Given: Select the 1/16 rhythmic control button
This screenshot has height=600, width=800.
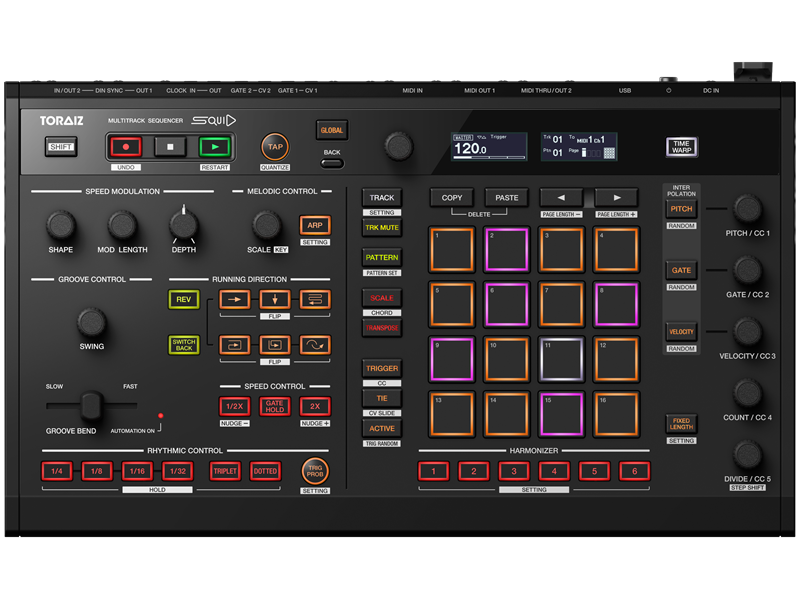Looking at the screenshot, I should click(137, 471).
